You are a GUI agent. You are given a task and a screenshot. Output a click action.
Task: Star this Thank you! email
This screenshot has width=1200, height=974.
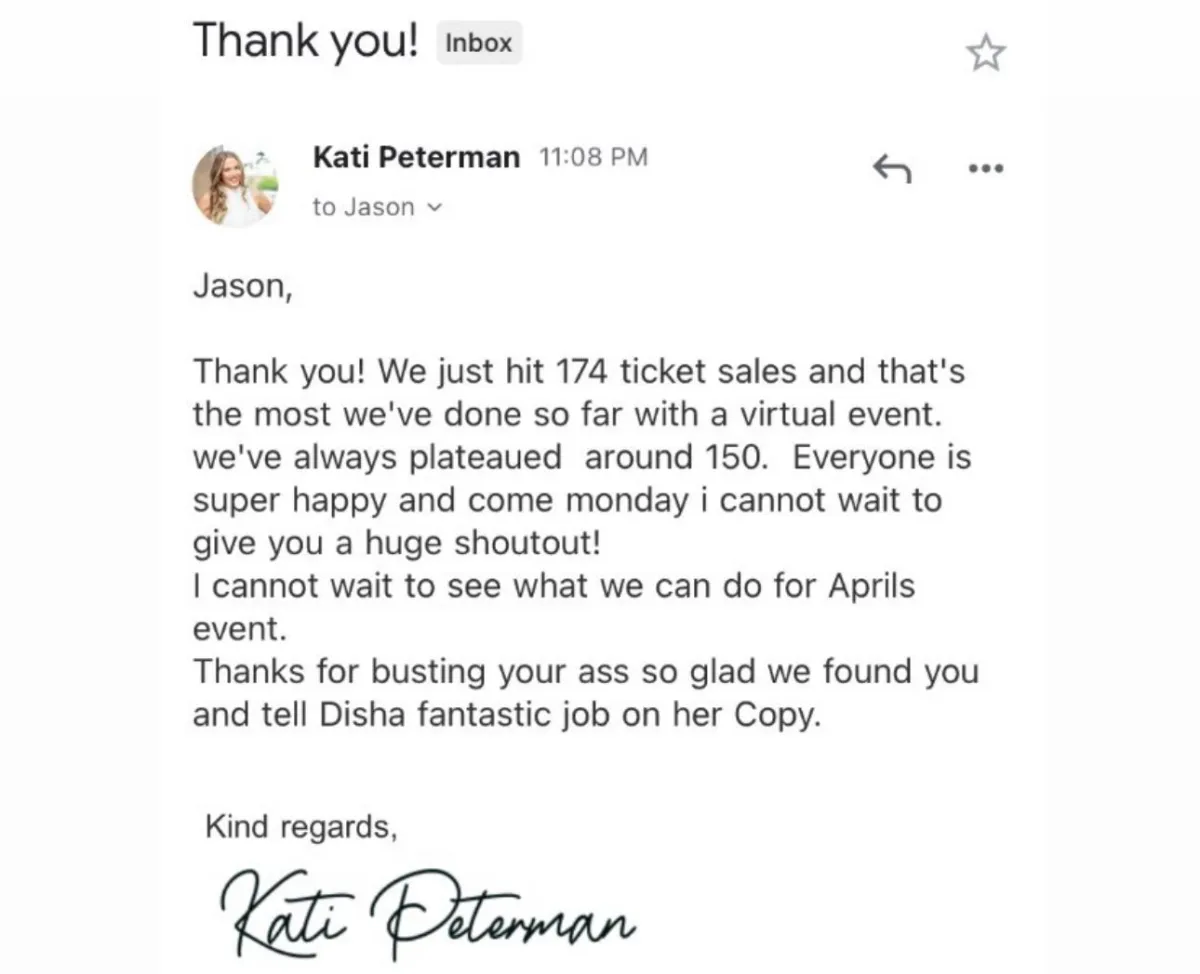[986, 53]
